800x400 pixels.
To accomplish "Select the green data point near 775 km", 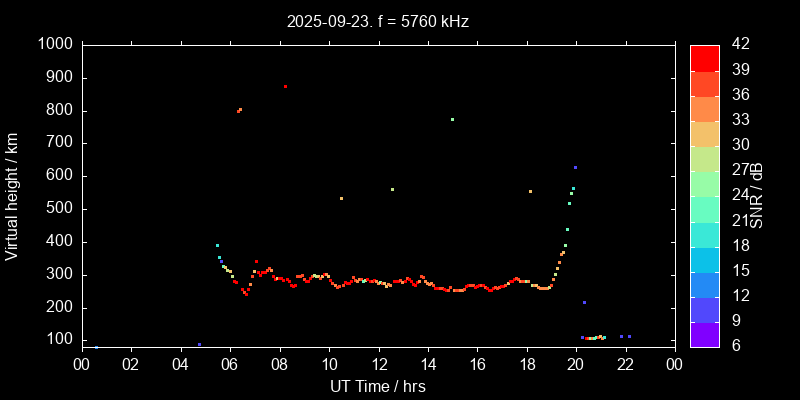I will [452, 119].
